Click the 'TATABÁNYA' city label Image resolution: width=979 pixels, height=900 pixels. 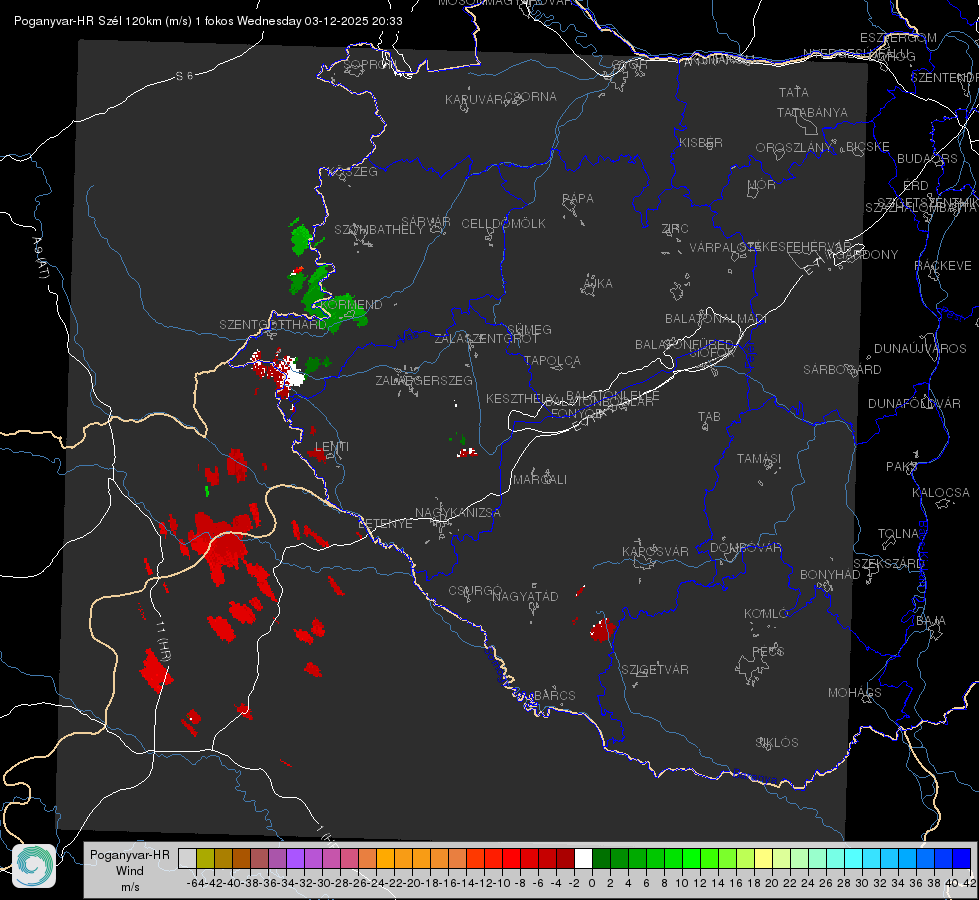coord(812,112)
